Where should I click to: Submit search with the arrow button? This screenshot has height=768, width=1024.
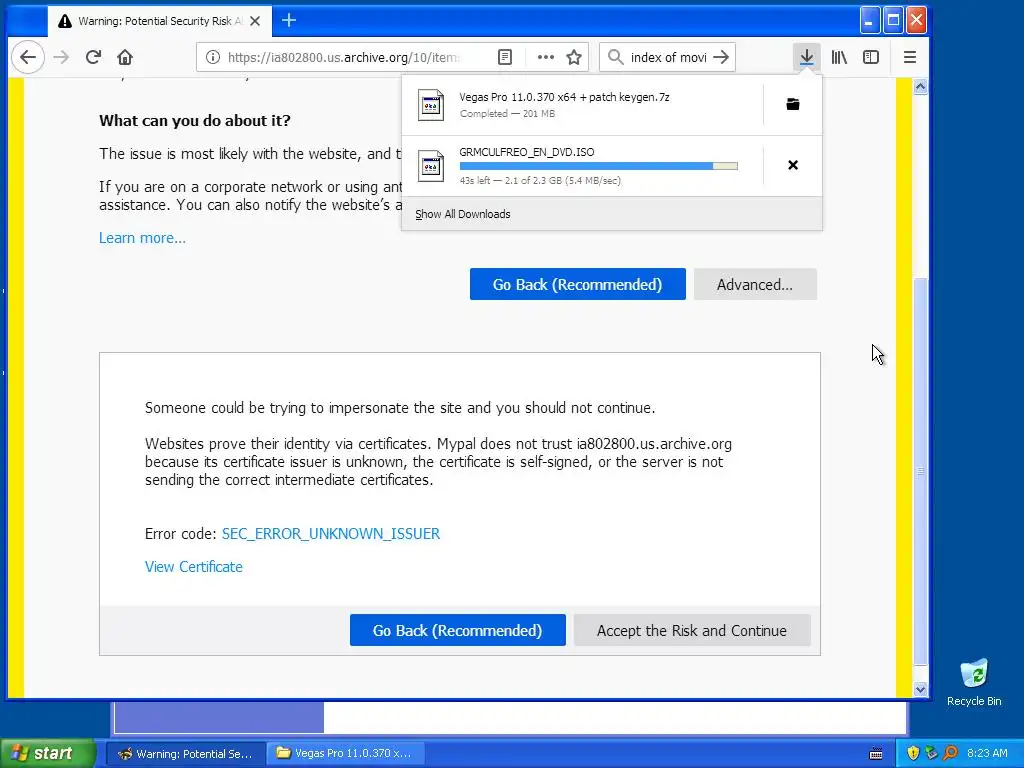[x=721, y=57]
